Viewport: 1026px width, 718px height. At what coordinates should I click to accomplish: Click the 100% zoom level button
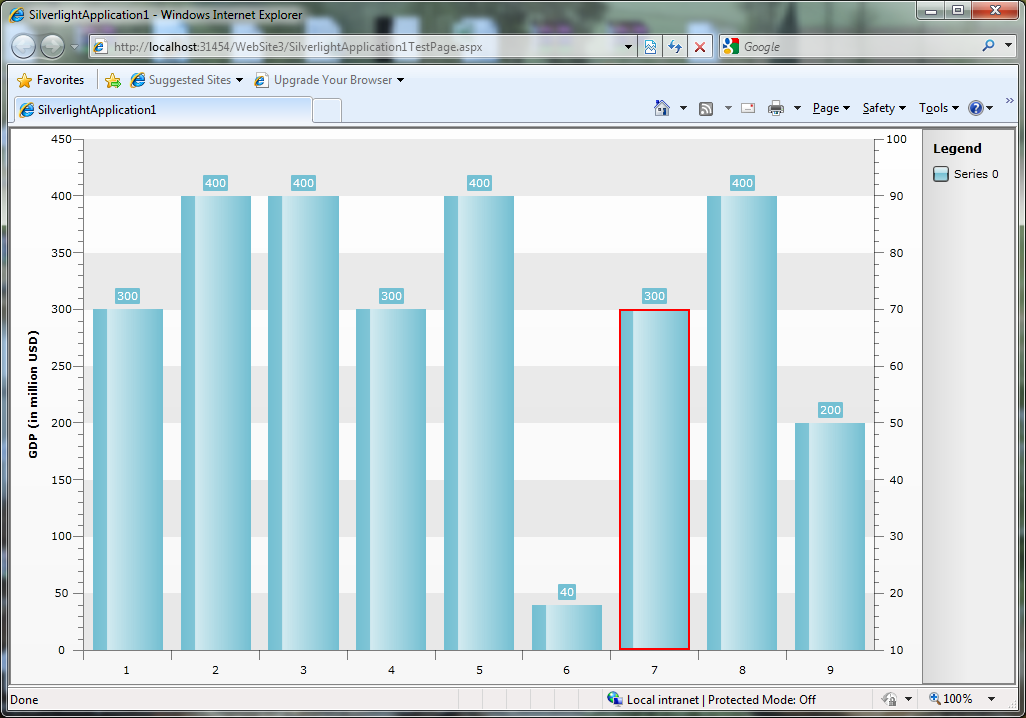click(x=951, y=699)
